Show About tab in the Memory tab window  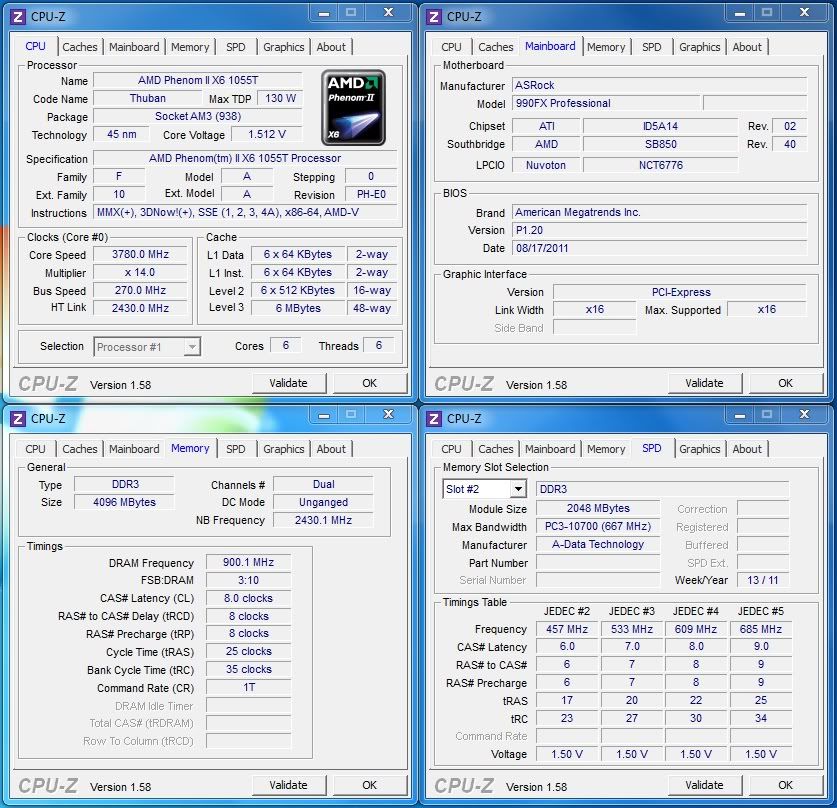[331, 449]
